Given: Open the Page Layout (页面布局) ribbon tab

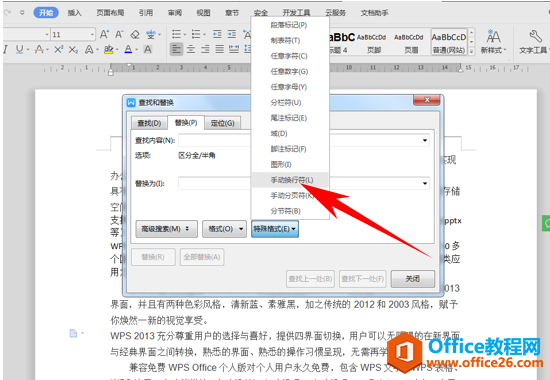Looking at the screenshot, I should tap(110, 13).
